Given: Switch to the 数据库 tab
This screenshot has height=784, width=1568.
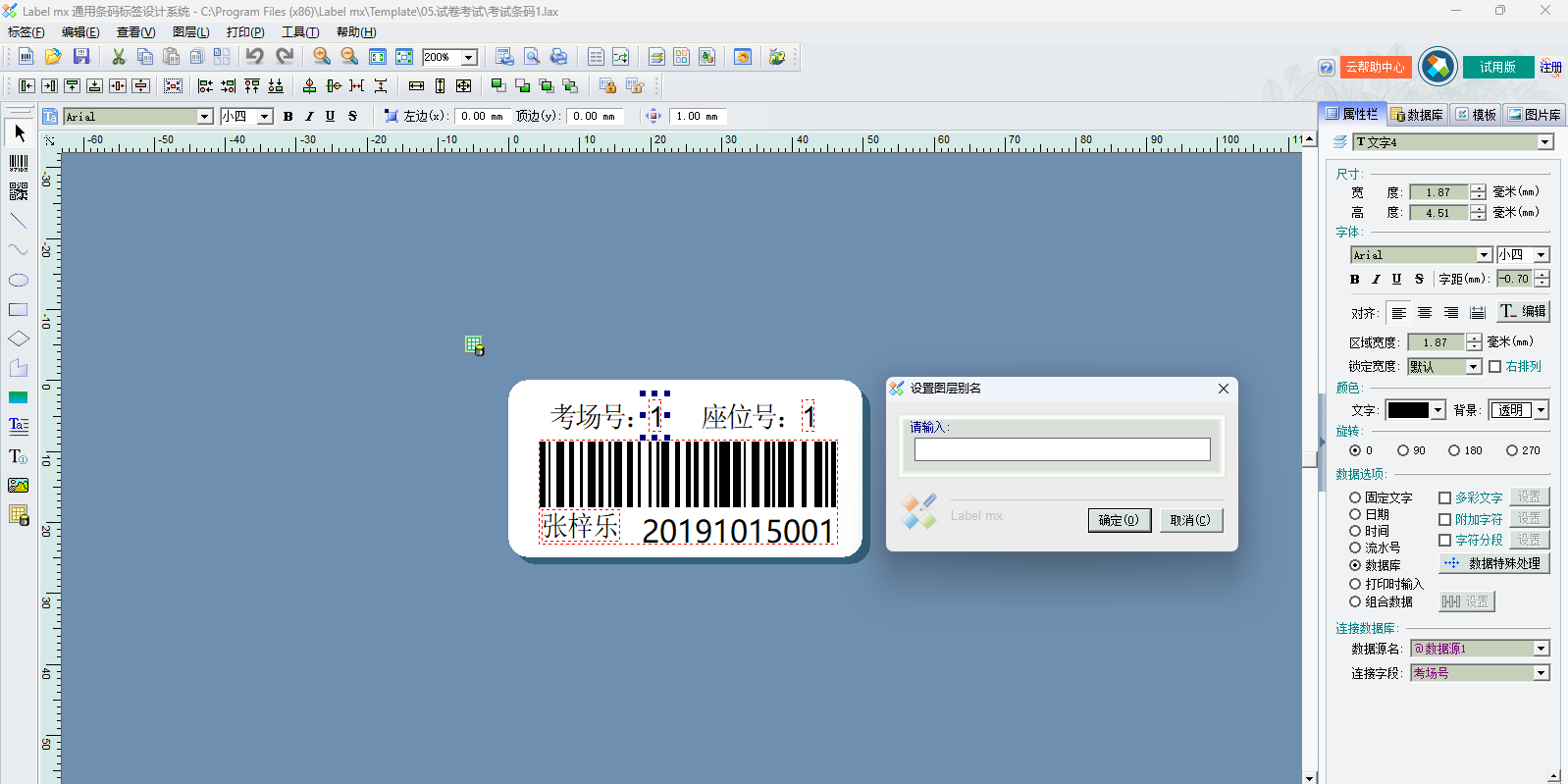Looking at the screenshot, I should (1416, 115).
